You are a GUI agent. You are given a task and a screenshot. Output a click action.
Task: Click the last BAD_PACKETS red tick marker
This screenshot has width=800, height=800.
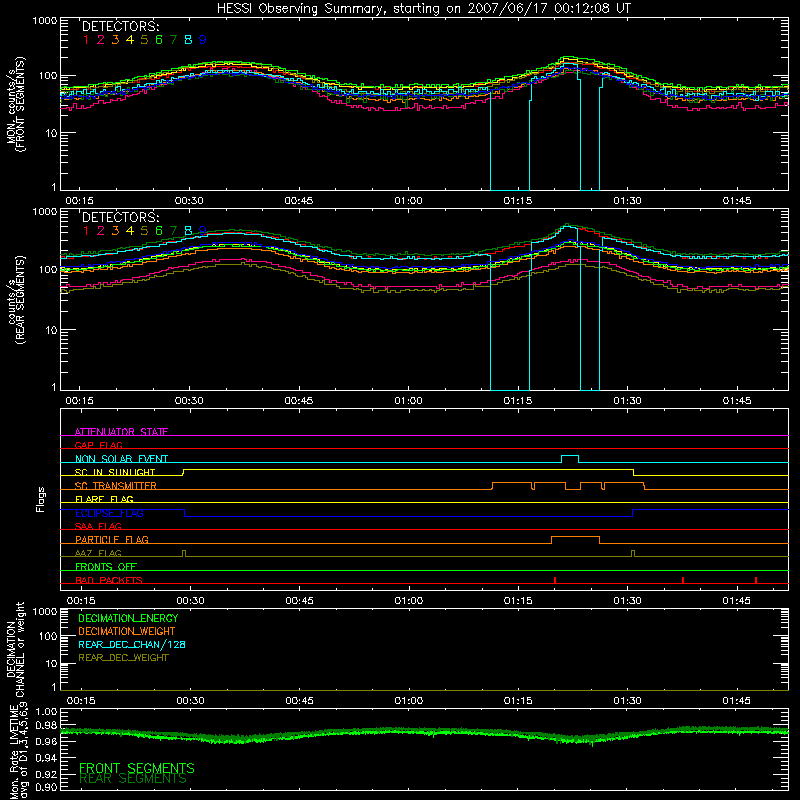(756, 580)
